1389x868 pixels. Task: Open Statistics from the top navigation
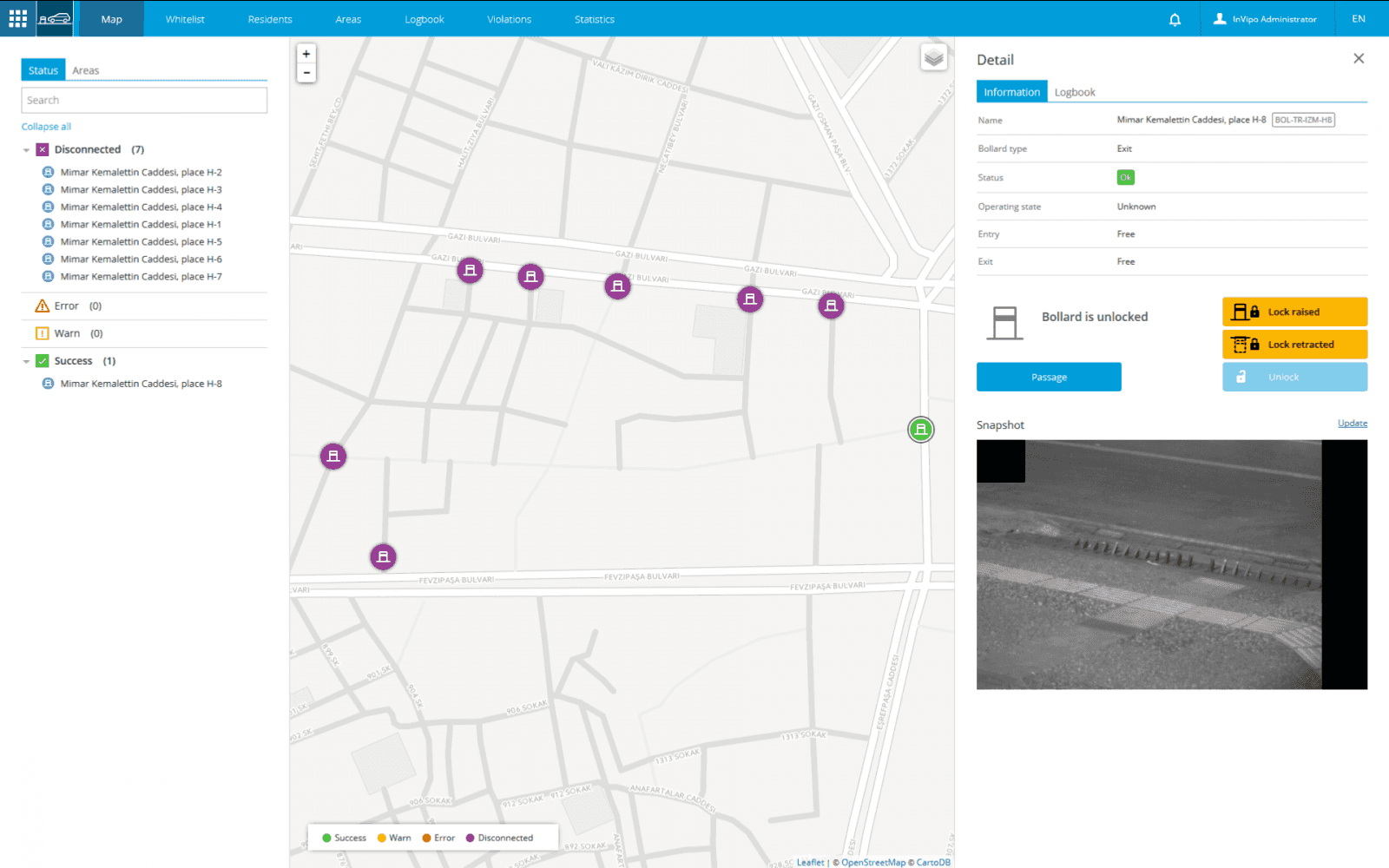[594, 18]
